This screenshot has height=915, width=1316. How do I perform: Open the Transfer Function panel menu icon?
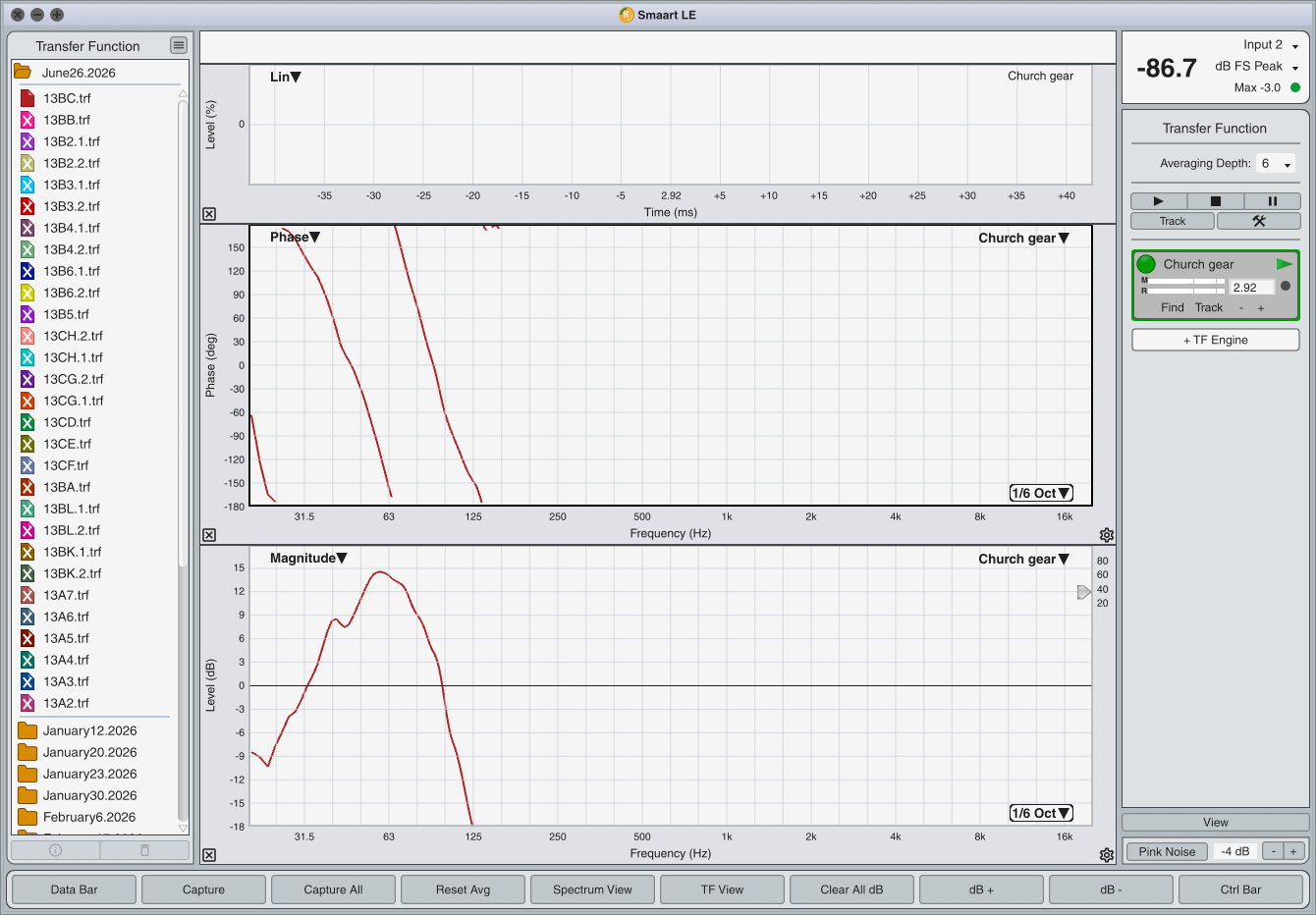tap(179, 45)
